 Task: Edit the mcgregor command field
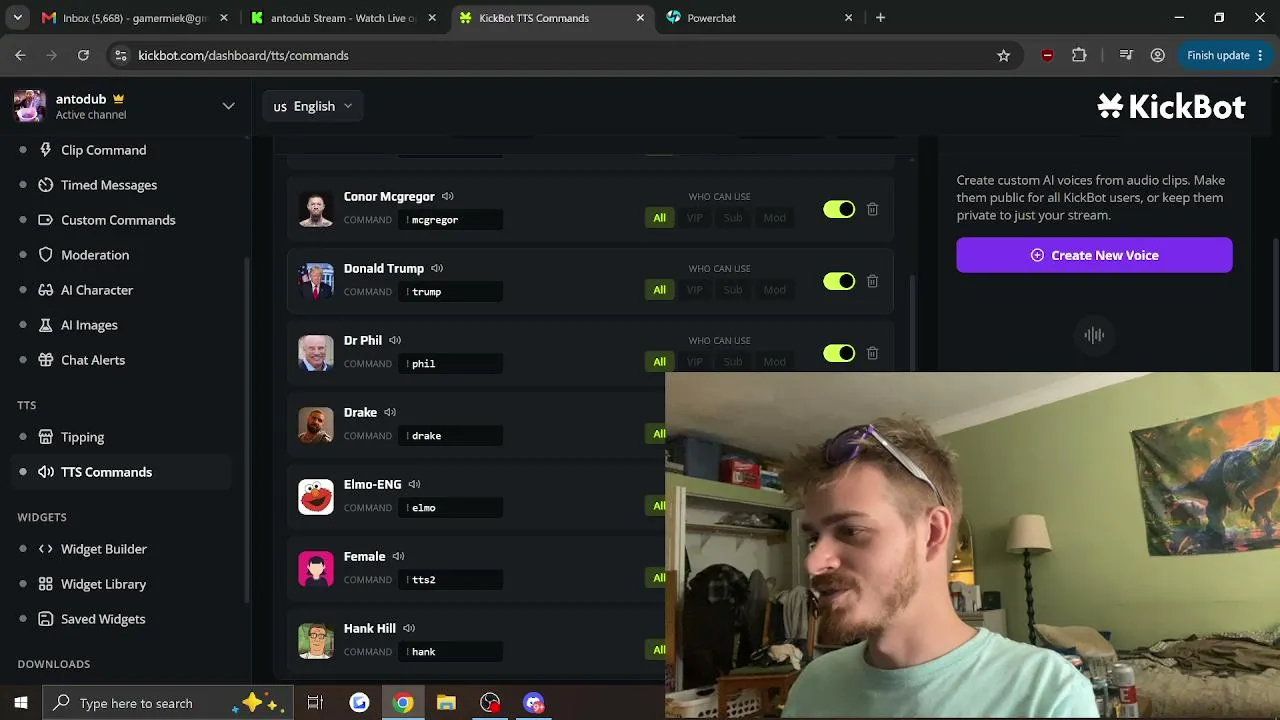click(452, 220)
